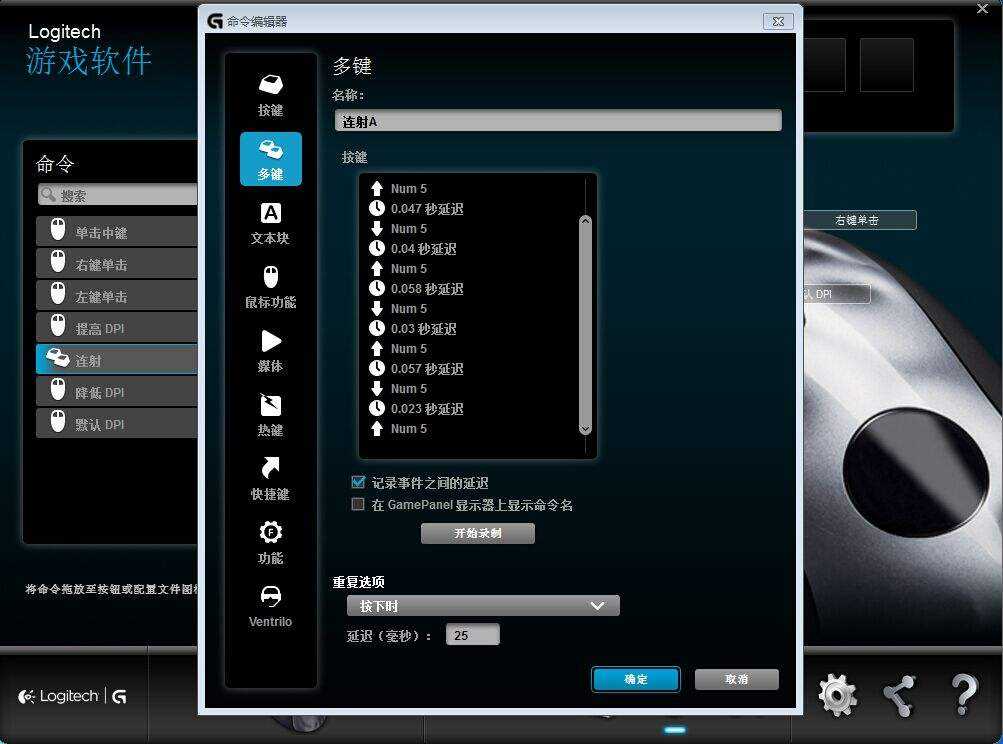Screen dimensions: 1003x744
Task: Select the 右键单击 command in command list
Action: click(116, 264)
